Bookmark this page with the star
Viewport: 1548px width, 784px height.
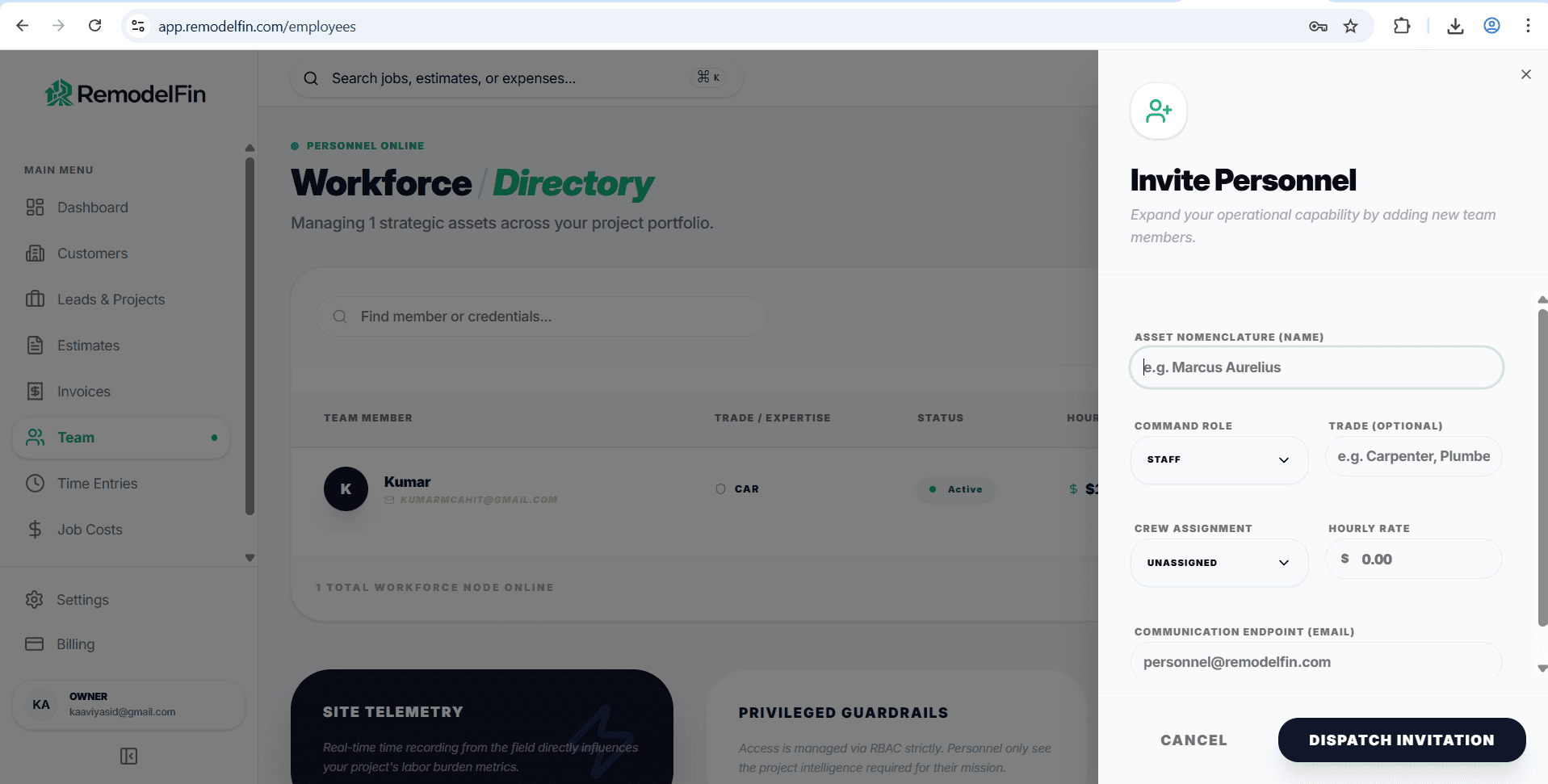pos(1351,27)
